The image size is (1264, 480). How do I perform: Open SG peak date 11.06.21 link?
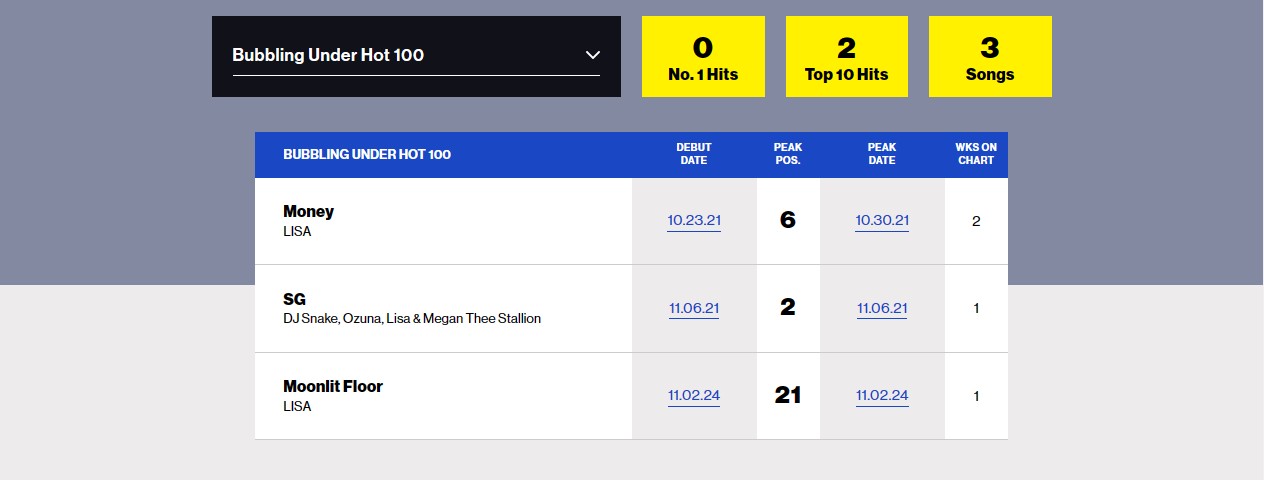(x=882, y=308)
